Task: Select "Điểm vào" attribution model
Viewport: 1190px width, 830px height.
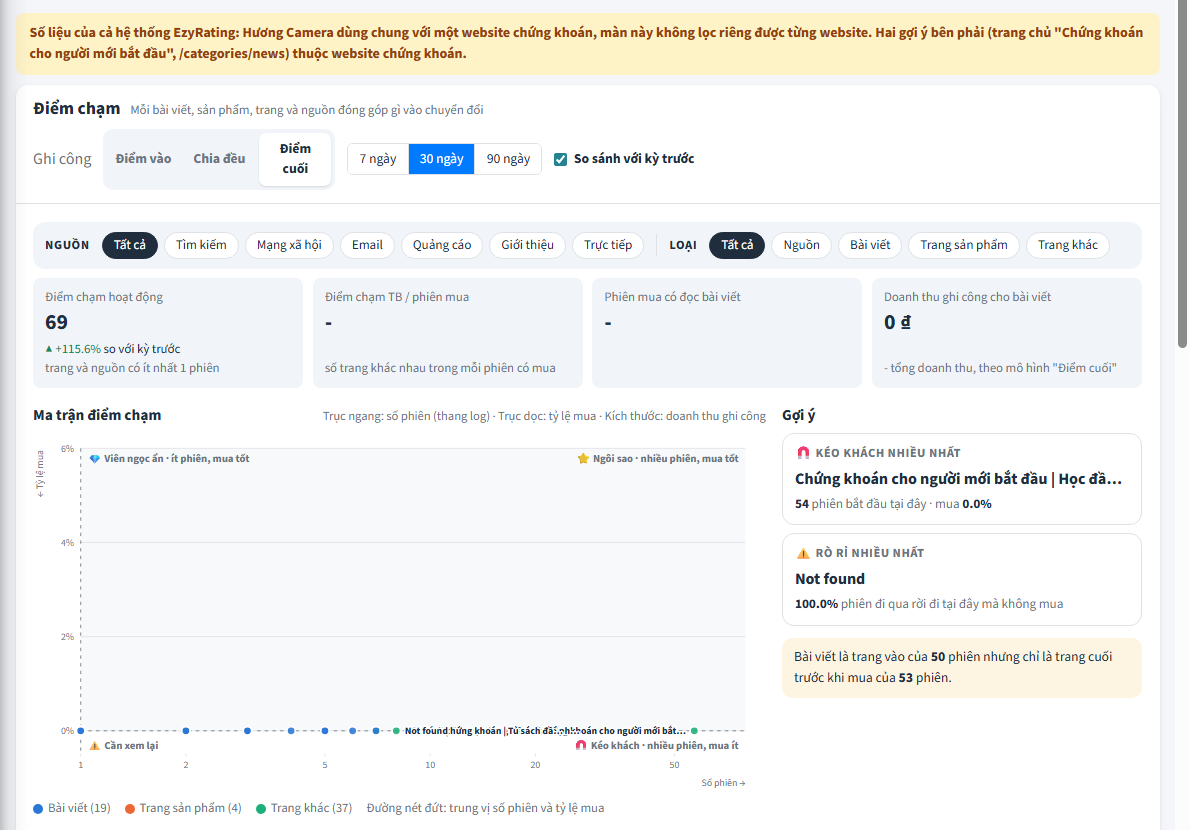Action: pyautogui.click(x=143, y=159)
